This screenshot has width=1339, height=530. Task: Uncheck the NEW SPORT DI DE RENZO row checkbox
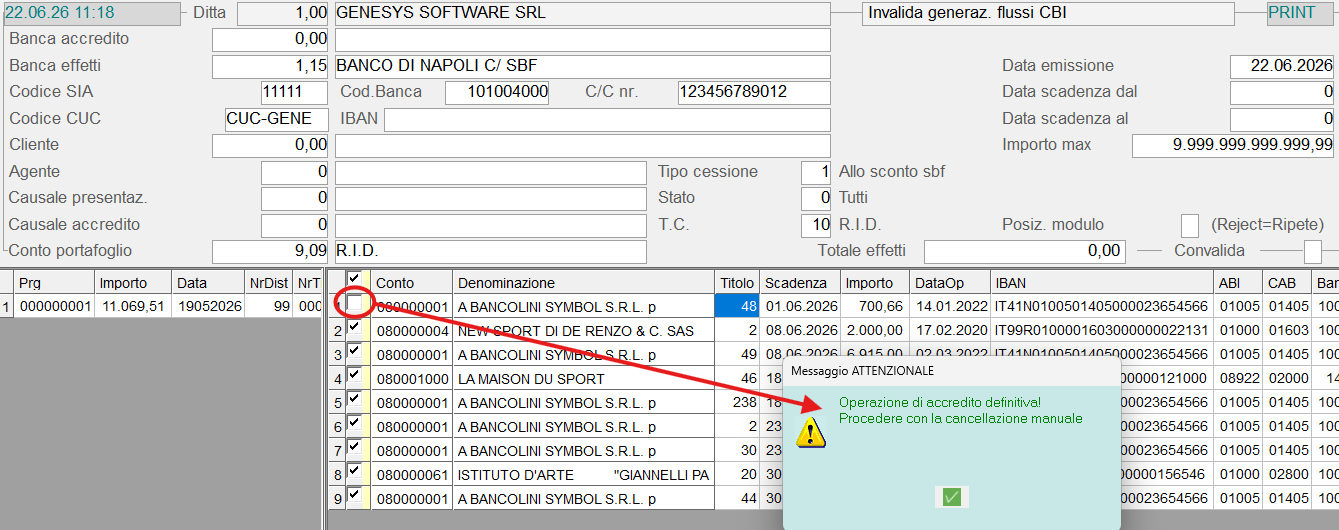(354, 328)
